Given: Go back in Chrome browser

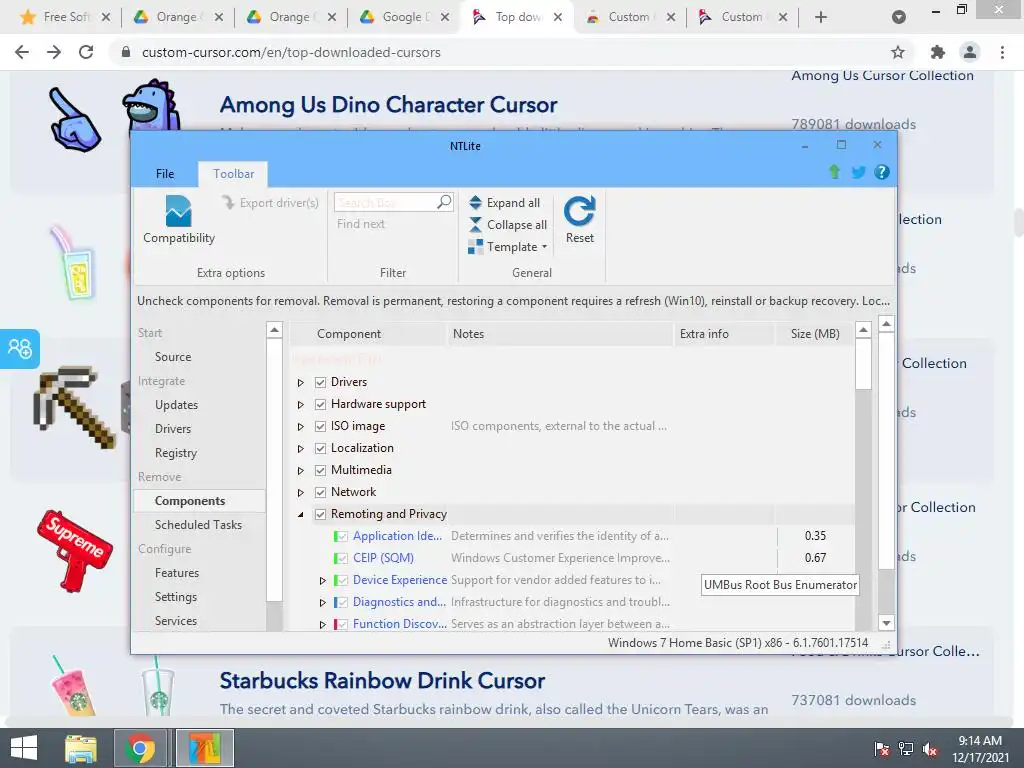Looking at the screenshot, I should tap(22, 52).
